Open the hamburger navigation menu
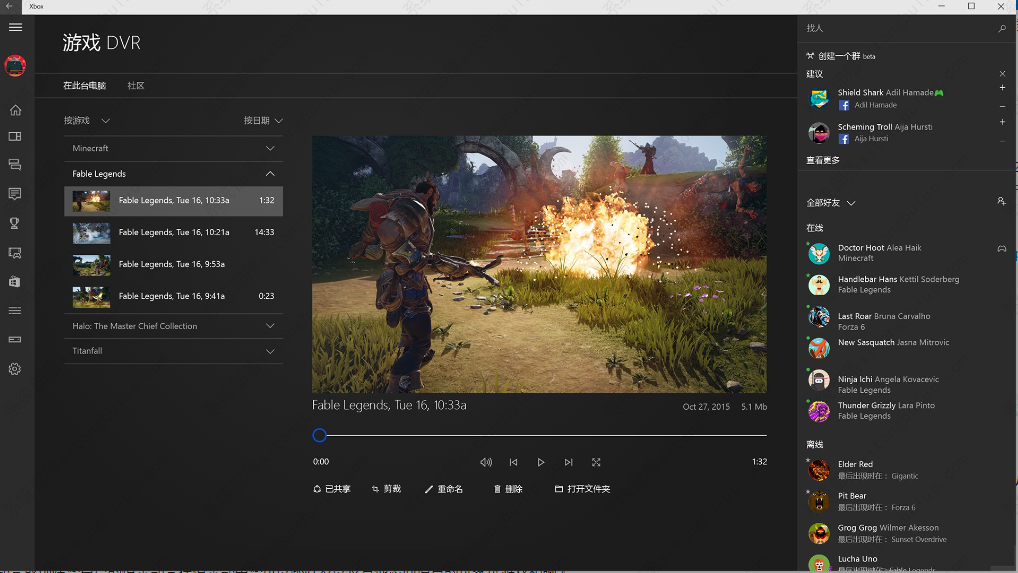The height and width of the screenshot is (573, 1018). pos(15,27)
